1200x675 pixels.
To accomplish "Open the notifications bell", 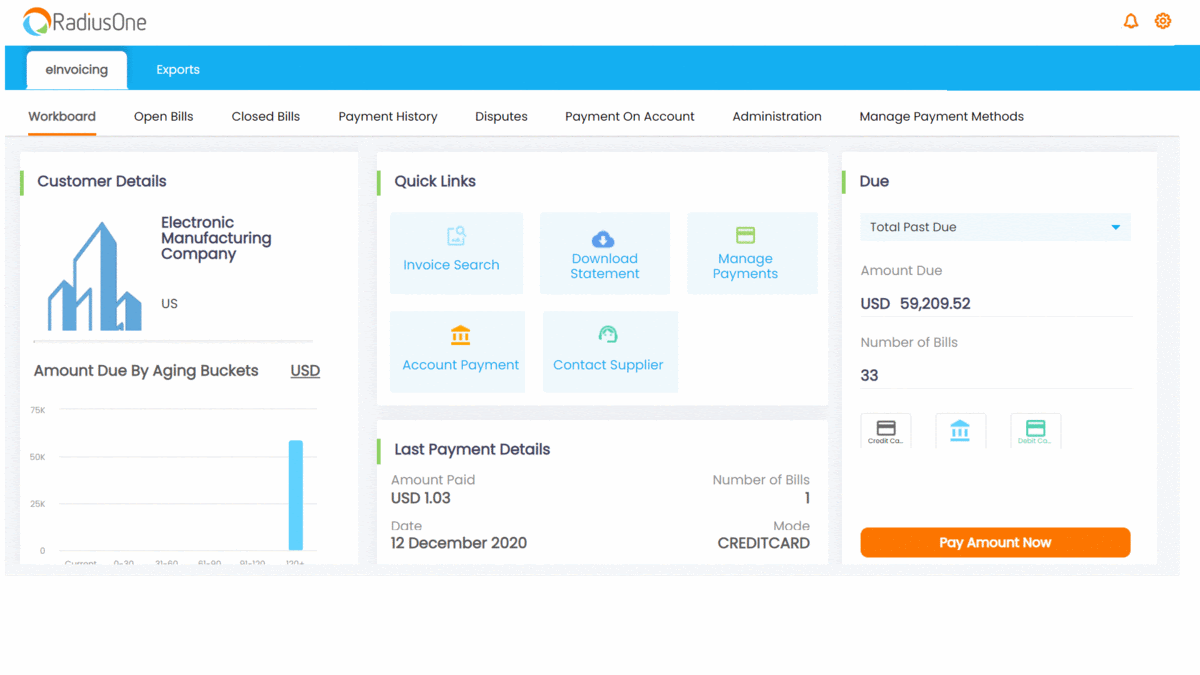I will tap(1131, 21).
